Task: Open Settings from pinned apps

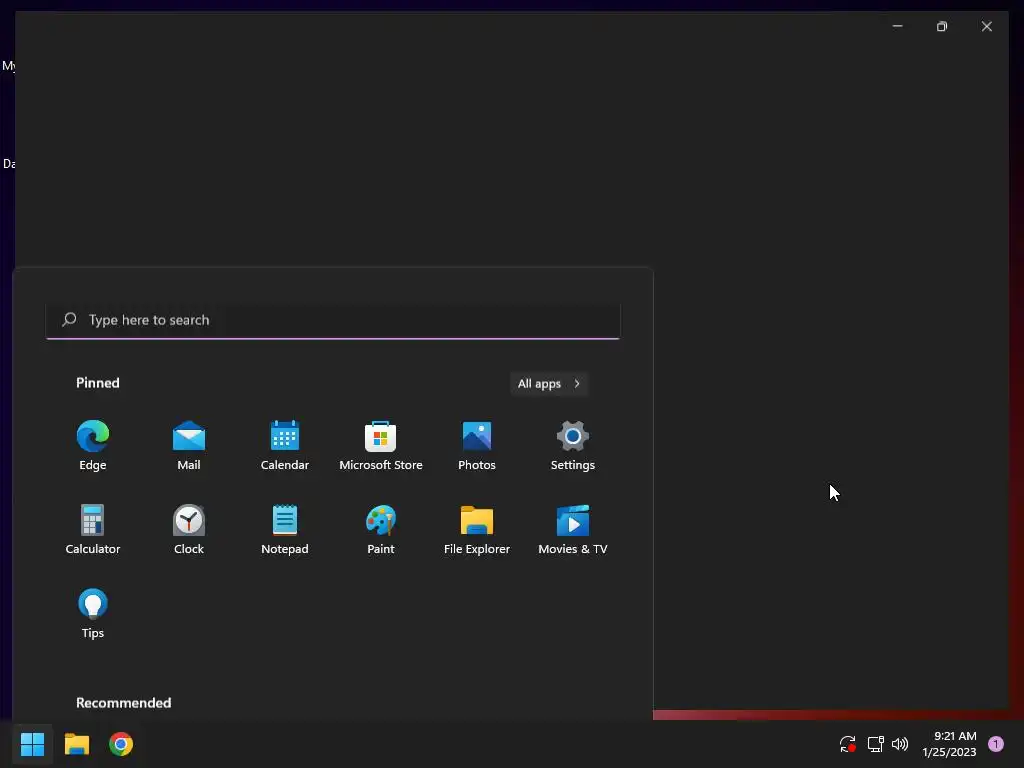Action: [573, 446]
